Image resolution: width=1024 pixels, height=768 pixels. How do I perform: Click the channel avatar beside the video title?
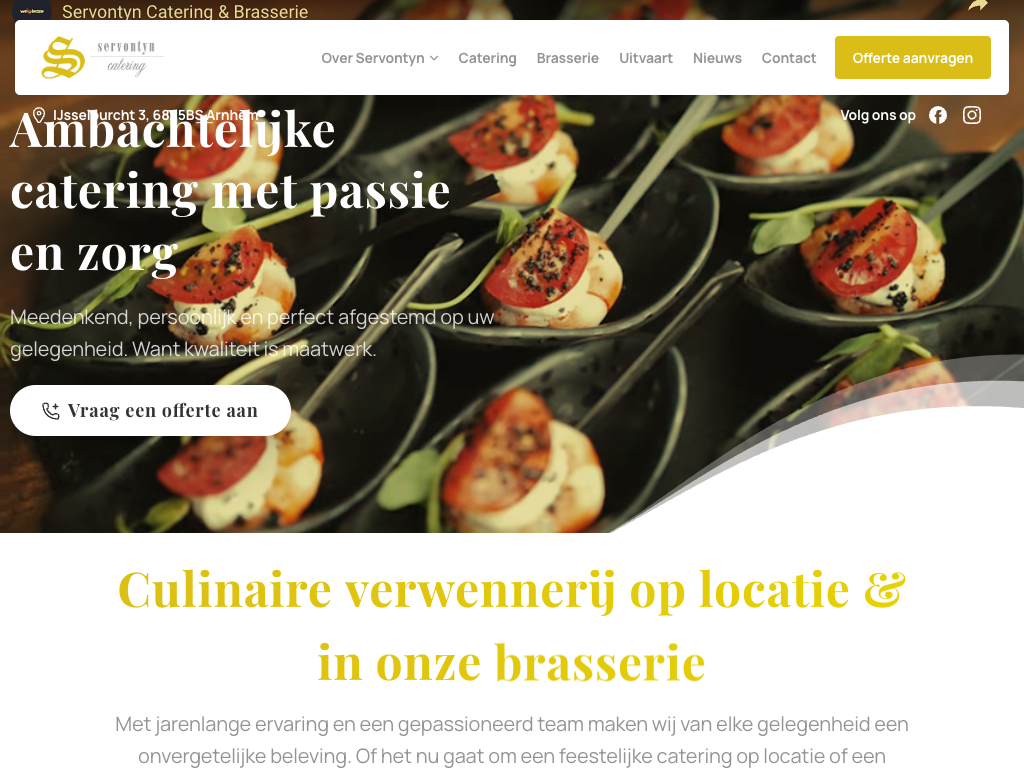[32, 9]
